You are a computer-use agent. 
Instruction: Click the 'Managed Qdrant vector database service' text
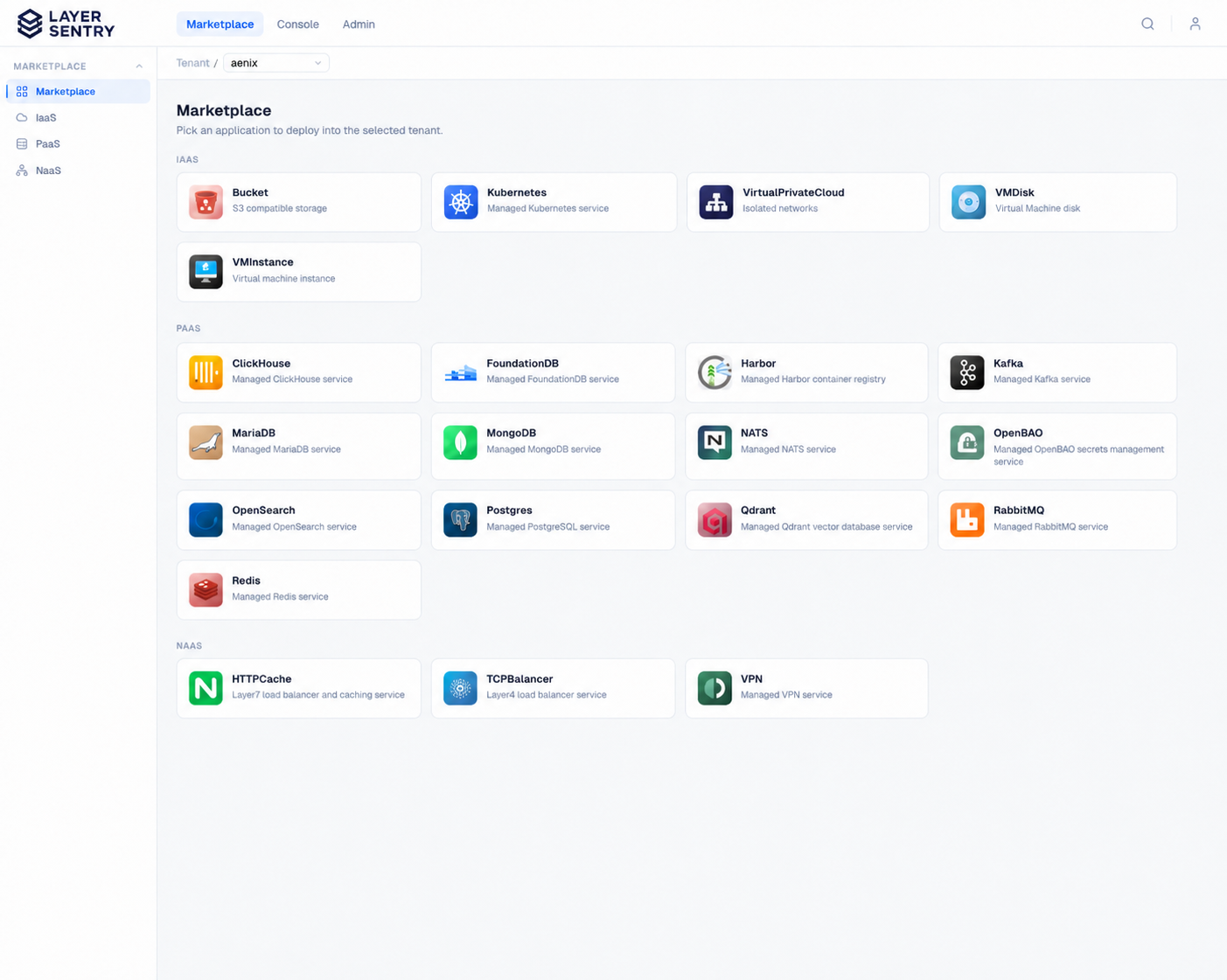[x=826, y=527]
